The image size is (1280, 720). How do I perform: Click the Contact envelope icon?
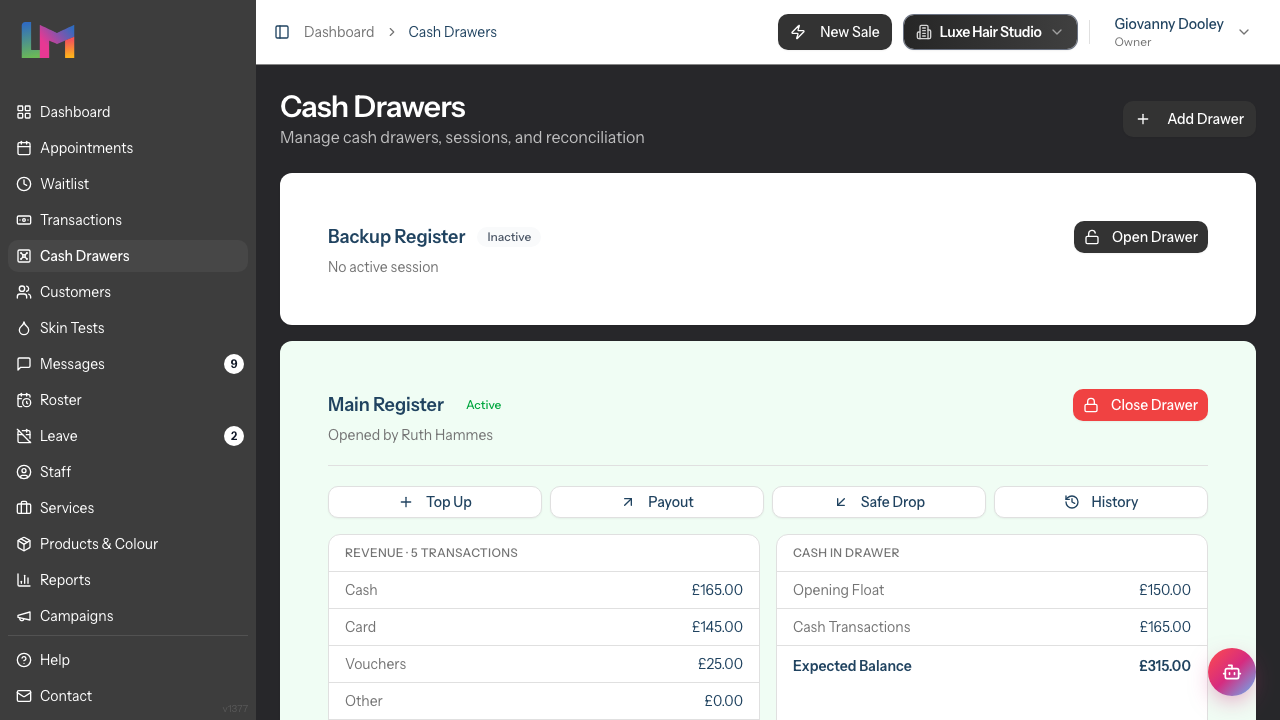coord(24,696)
